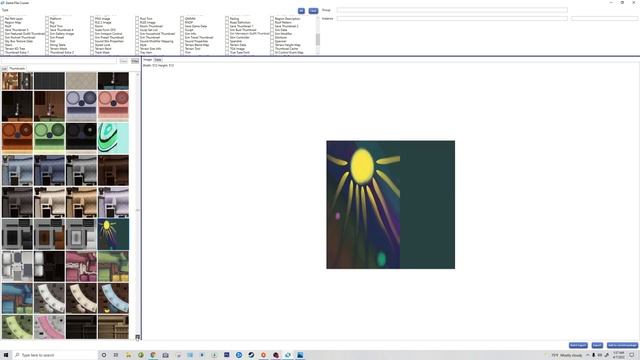Click the Batch Export button

click(x=578, y=345)
